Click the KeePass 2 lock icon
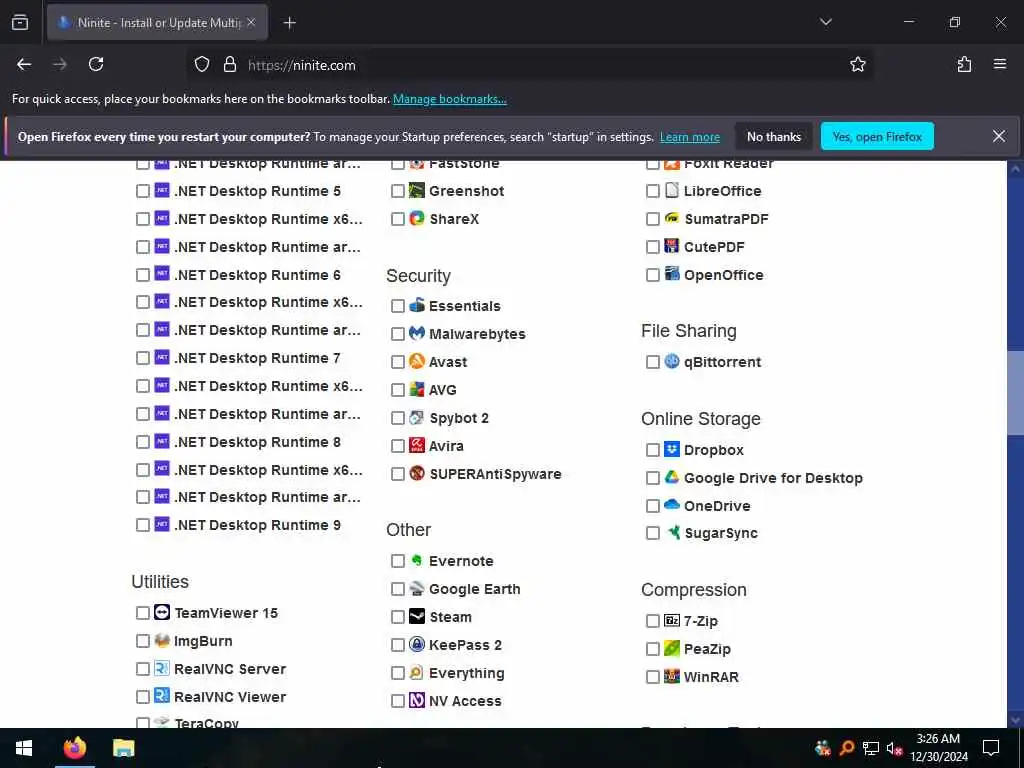This screenshot has height=768, width=1024. (417, 645)
